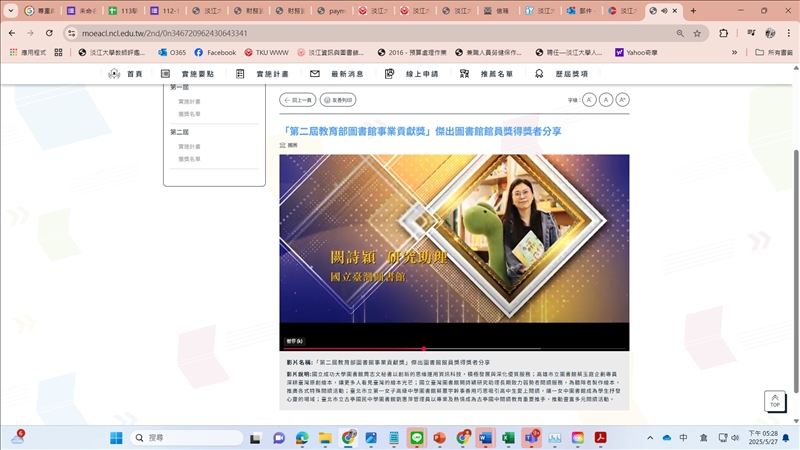The width and height of the screenshot is (800, 450).
Task: Open a new browser tab
Action: tap(693, 10)
